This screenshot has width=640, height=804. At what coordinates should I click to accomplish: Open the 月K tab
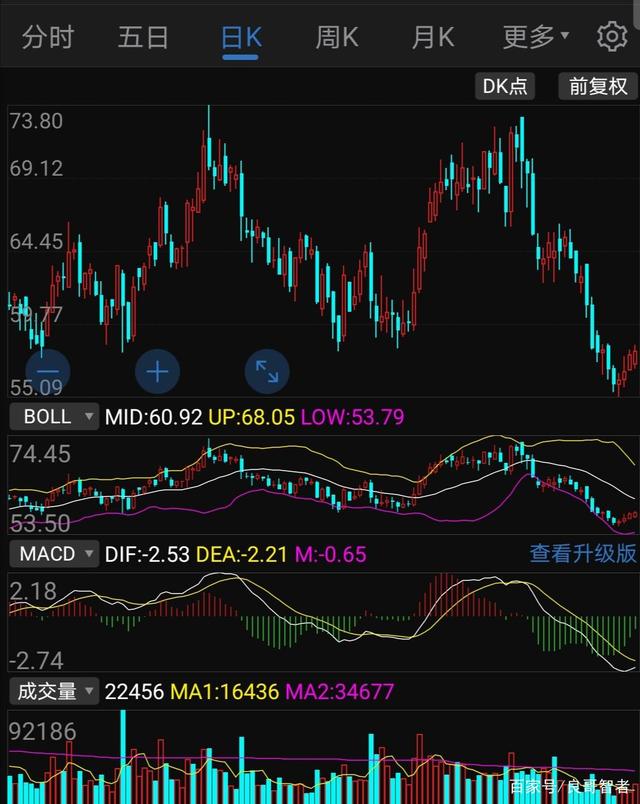click(x=433, y=37)
